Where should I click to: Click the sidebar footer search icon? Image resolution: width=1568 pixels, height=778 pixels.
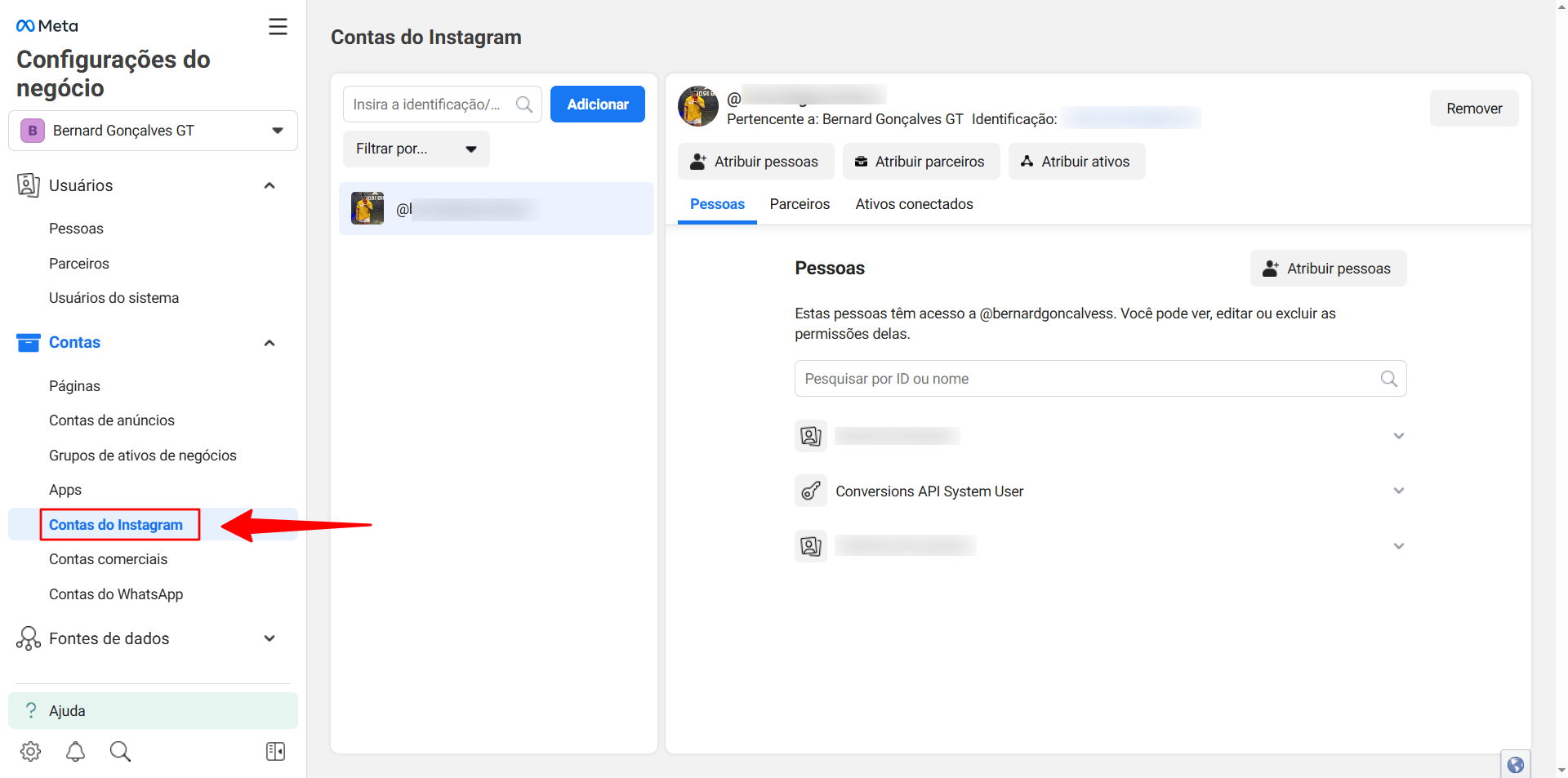click(120, 751)
